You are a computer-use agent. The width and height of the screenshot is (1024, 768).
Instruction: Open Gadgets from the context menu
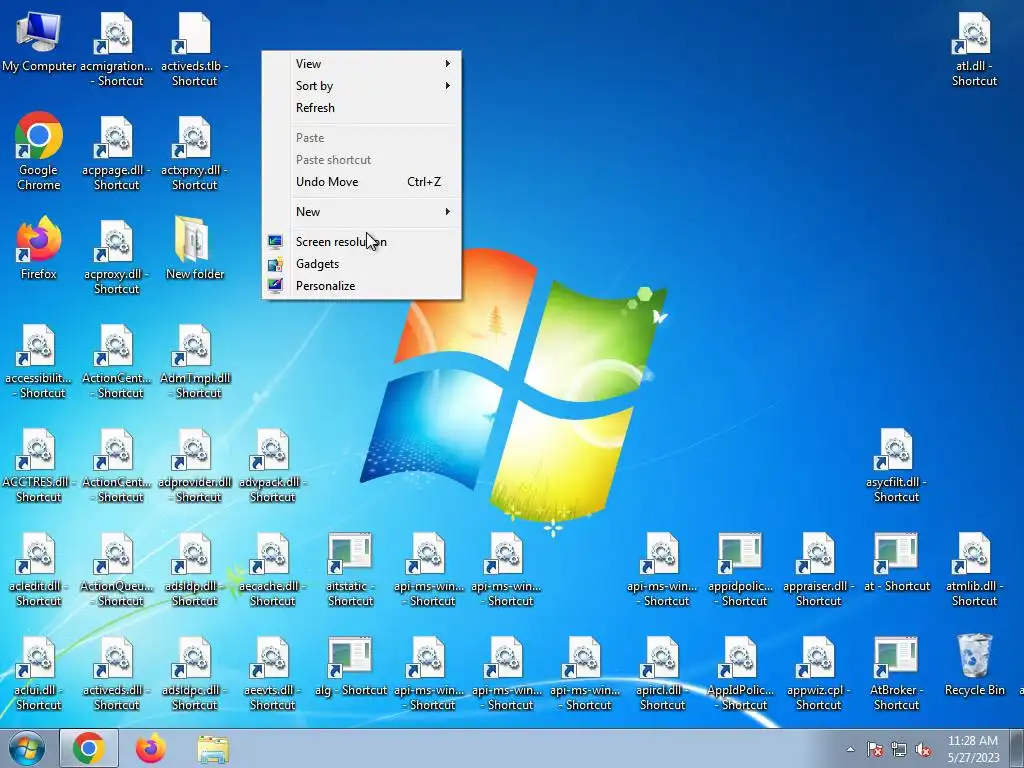tap(362, 264)
